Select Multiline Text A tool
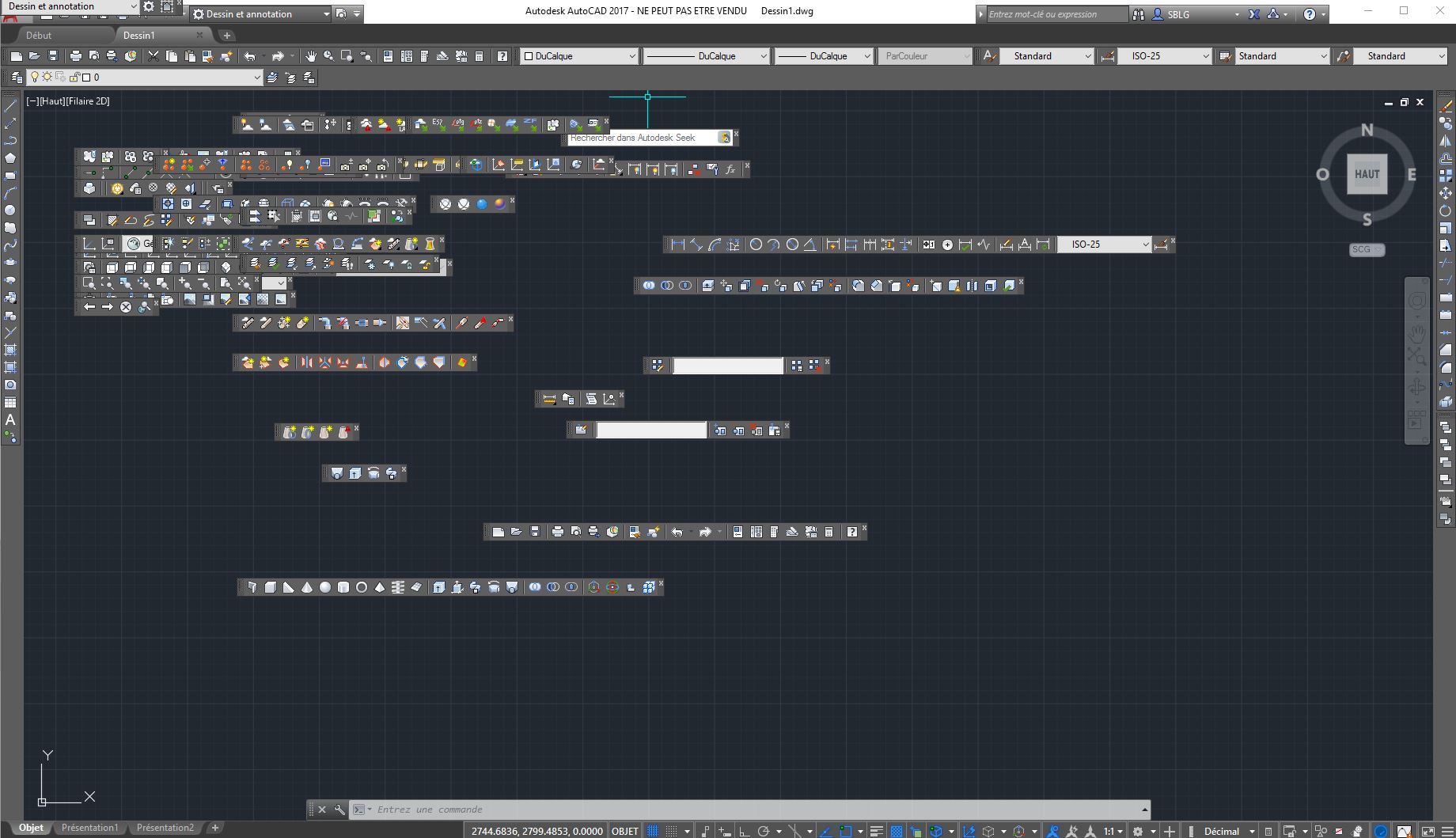Viewport: 1456px width, 838px height. pyautogui.click(x=10, y=419)
